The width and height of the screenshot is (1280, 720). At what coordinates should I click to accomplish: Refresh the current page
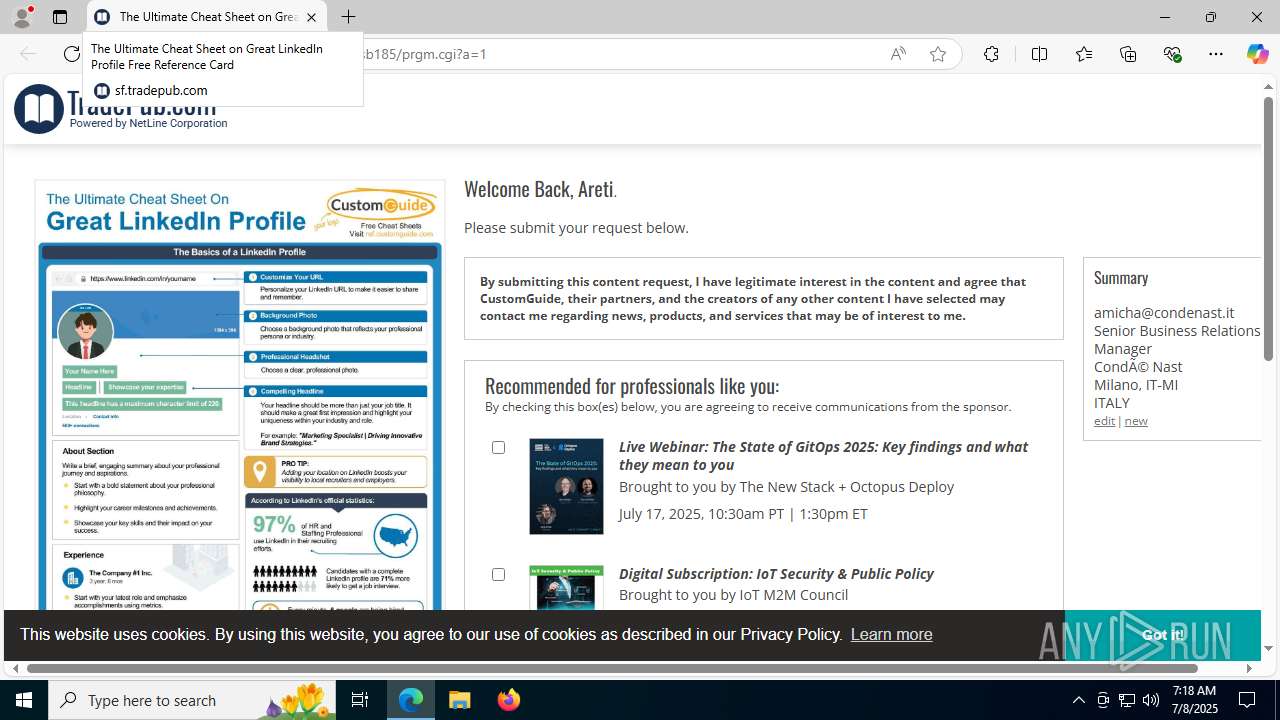72,54
